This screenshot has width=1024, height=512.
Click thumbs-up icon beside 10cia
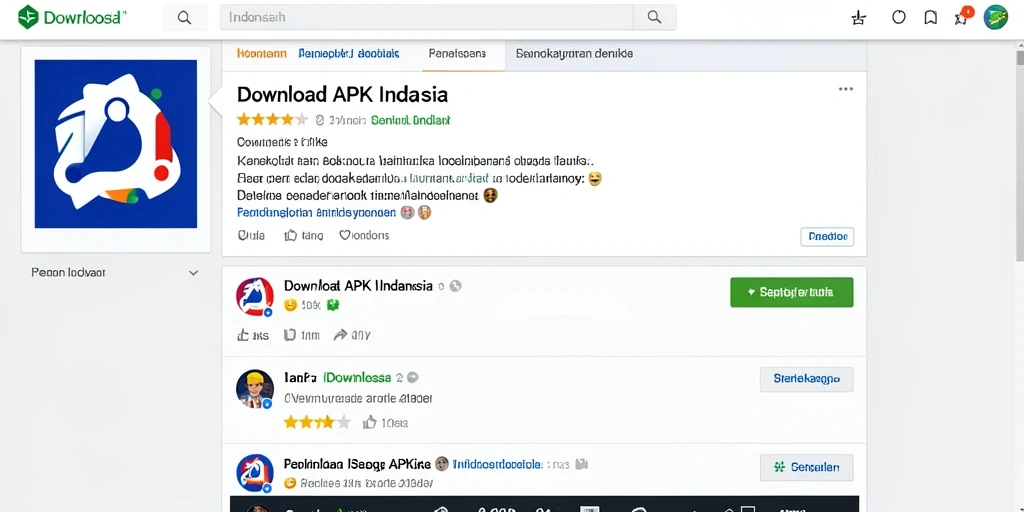370,423
